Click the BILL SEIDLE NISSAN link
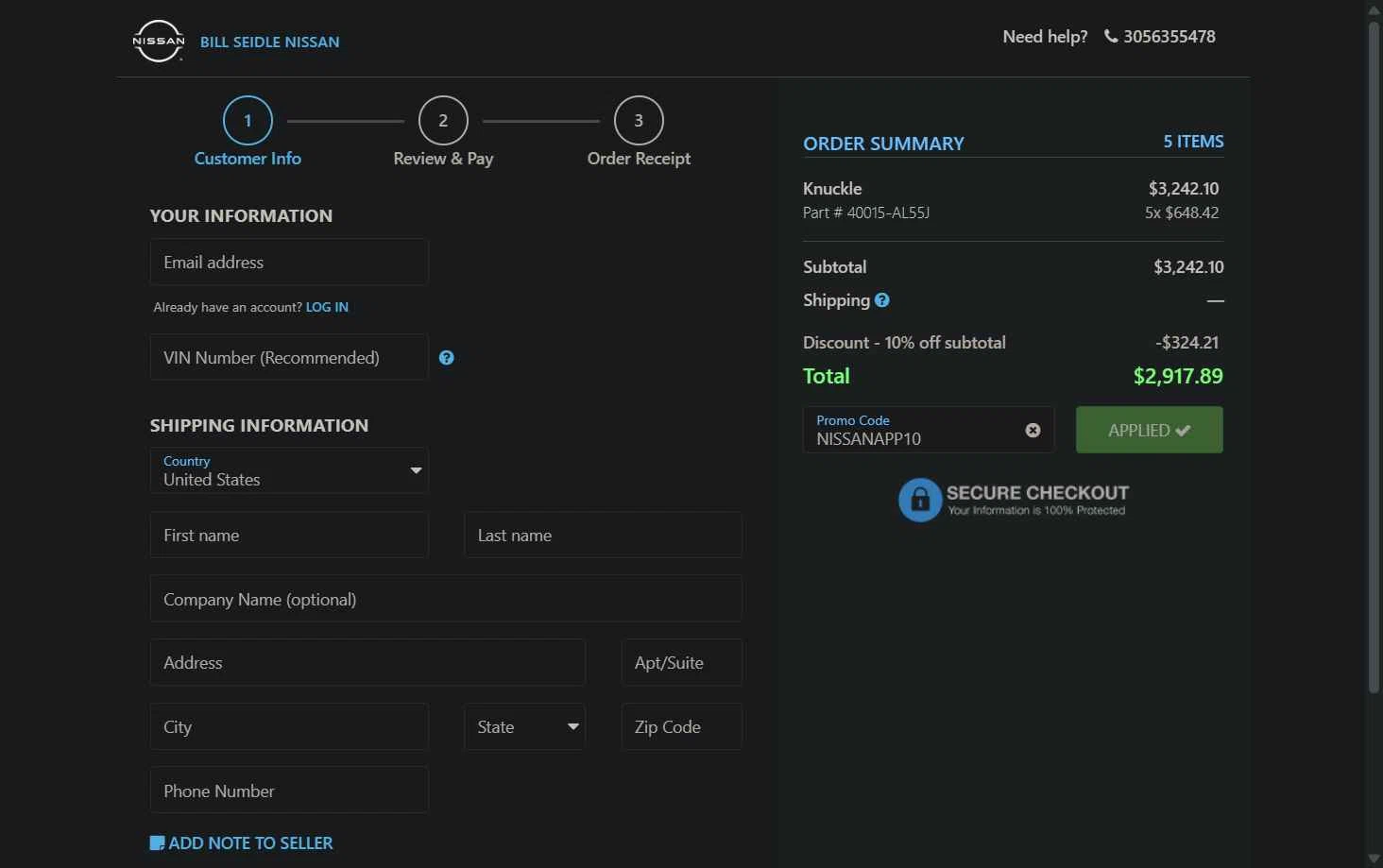1383x868 pixels. tap(269, 42)
